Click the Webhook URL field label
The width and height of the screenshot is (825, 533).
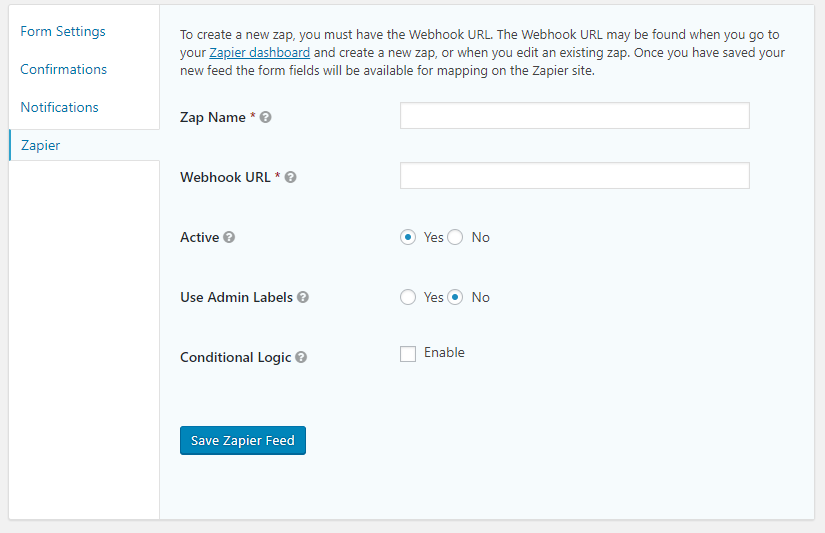click(225, 177)
